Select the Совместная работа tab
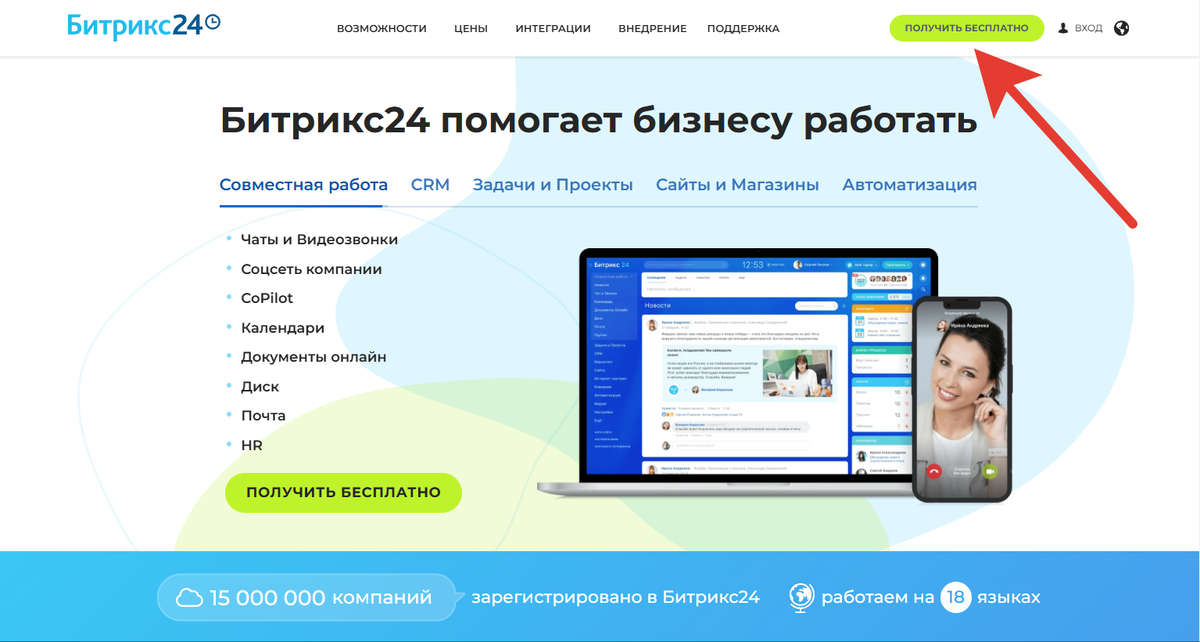Screen dimensions: 1200x642 point(303,185)
